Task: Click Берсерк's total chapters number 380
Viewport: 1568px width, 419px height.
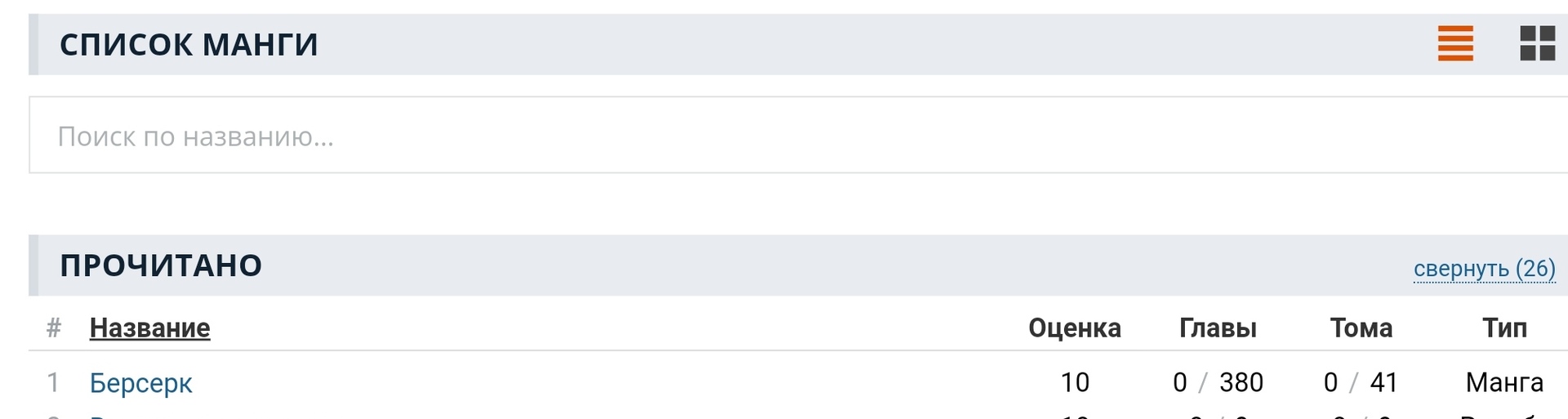Action: pos(1241,382)
